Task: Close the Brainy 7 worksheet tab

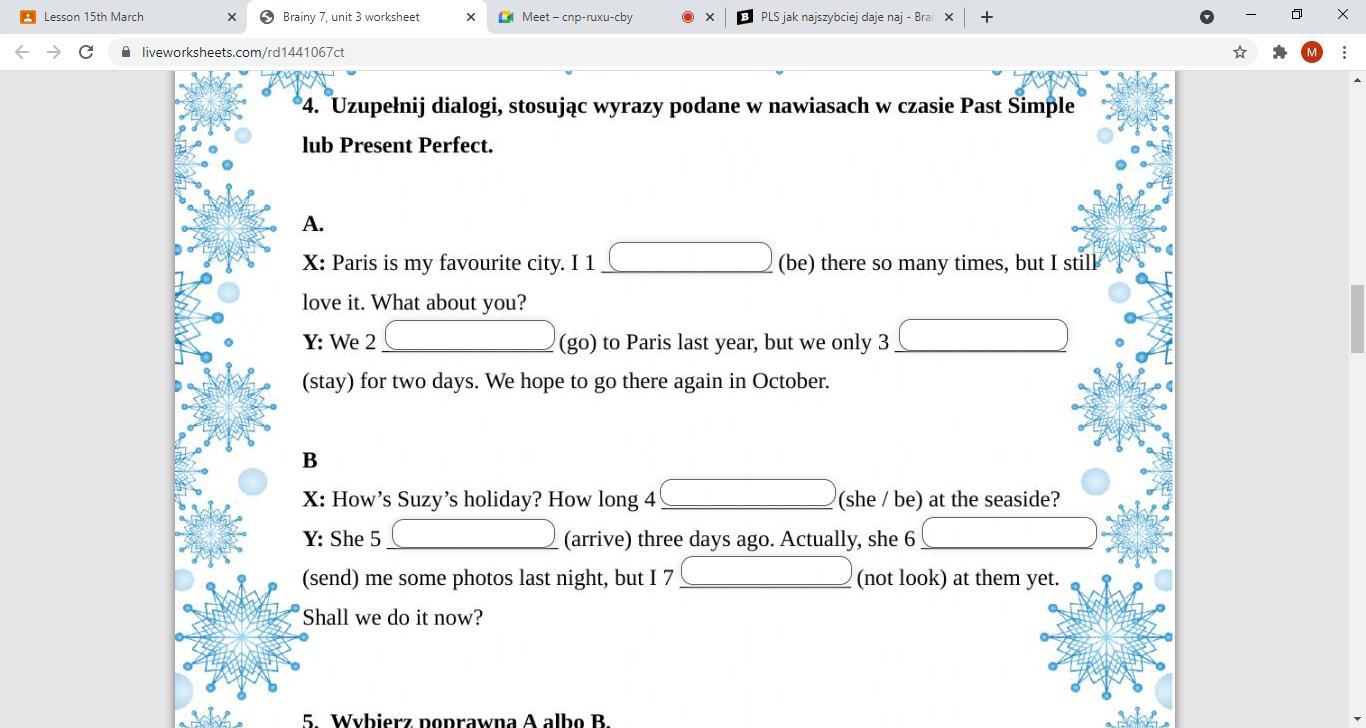Action: 471,17
